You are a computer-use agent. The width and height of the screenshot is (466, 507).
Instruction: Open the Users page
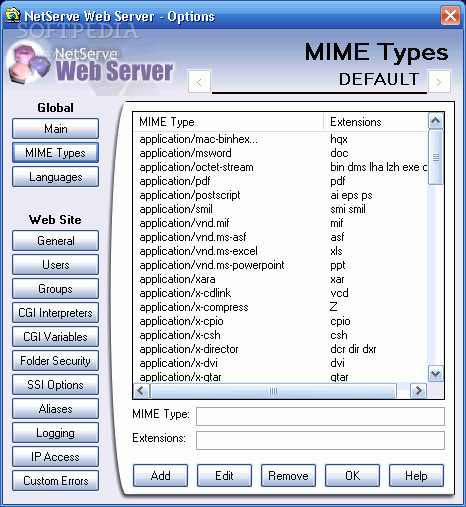(x=56, y=265)
